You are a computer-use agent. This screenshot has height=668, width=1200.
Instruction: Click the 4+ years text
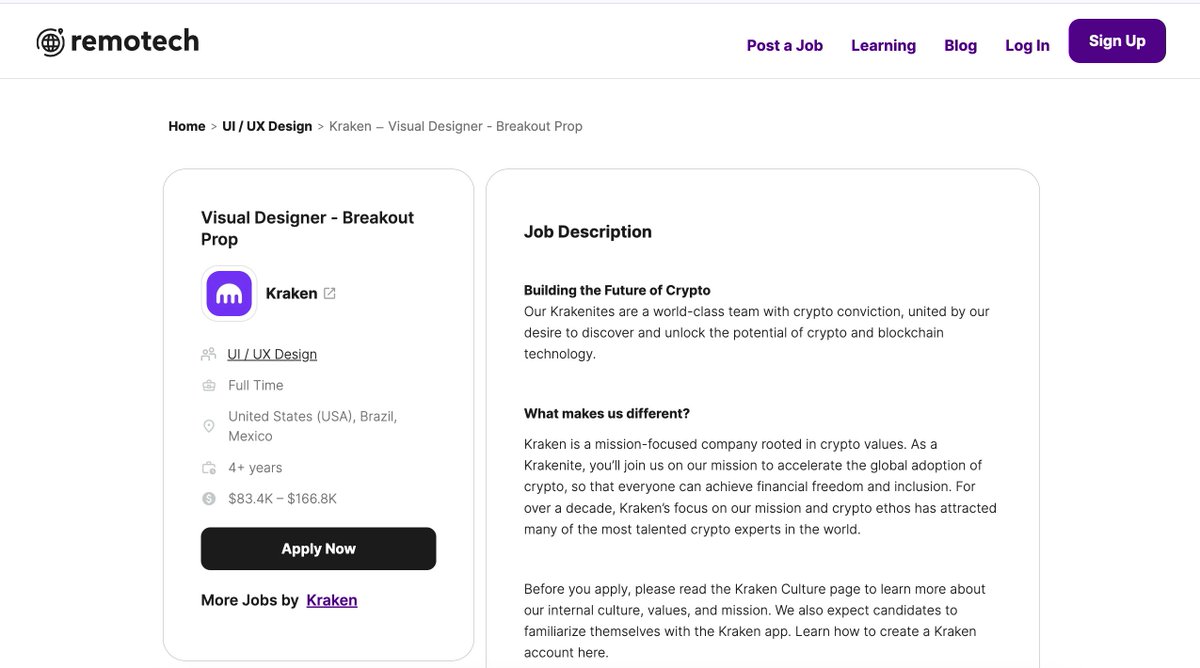click(x=255, y=467)
